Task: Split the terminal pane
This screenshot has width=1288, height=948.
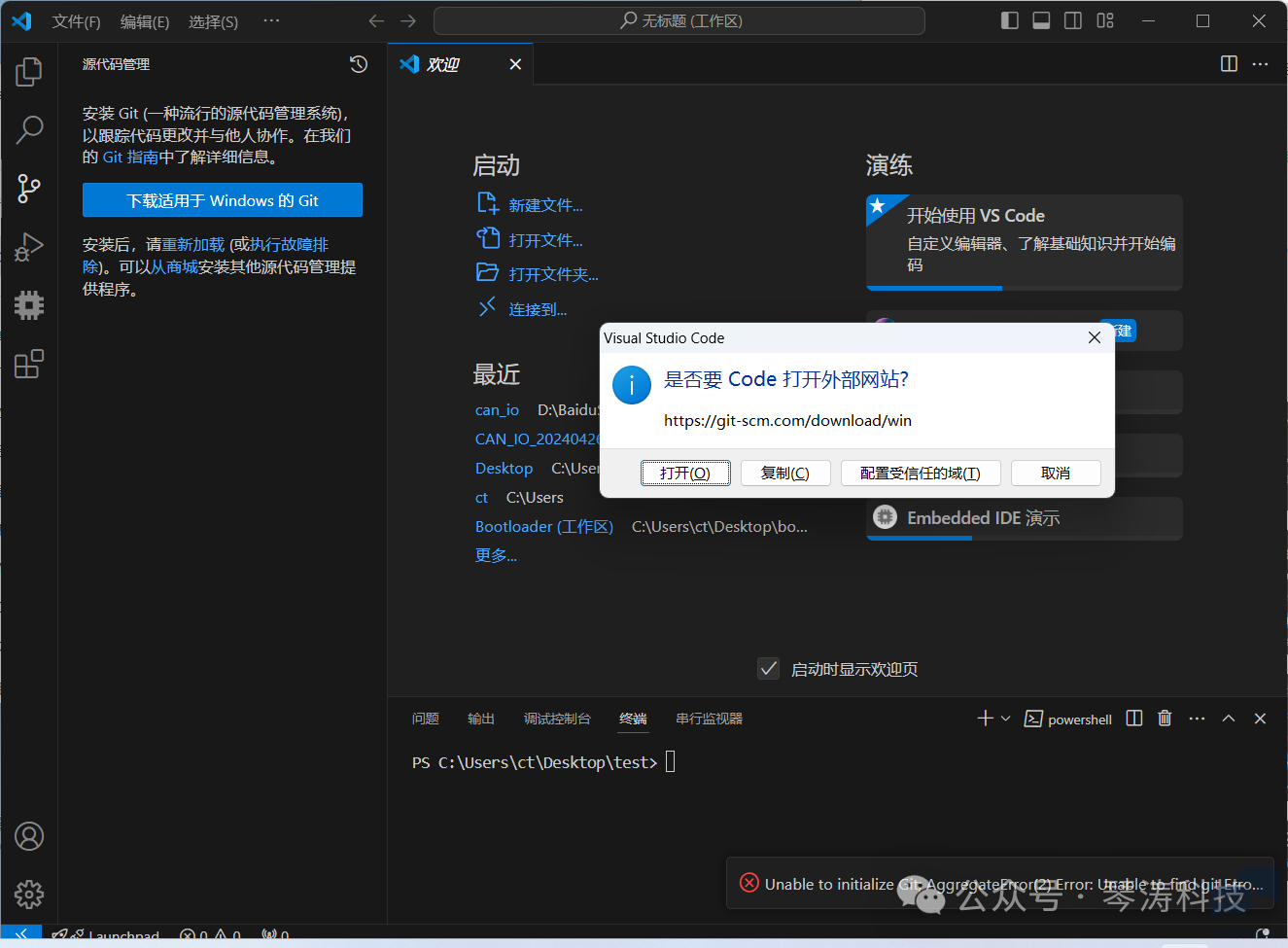Action: click(1133, 719)
